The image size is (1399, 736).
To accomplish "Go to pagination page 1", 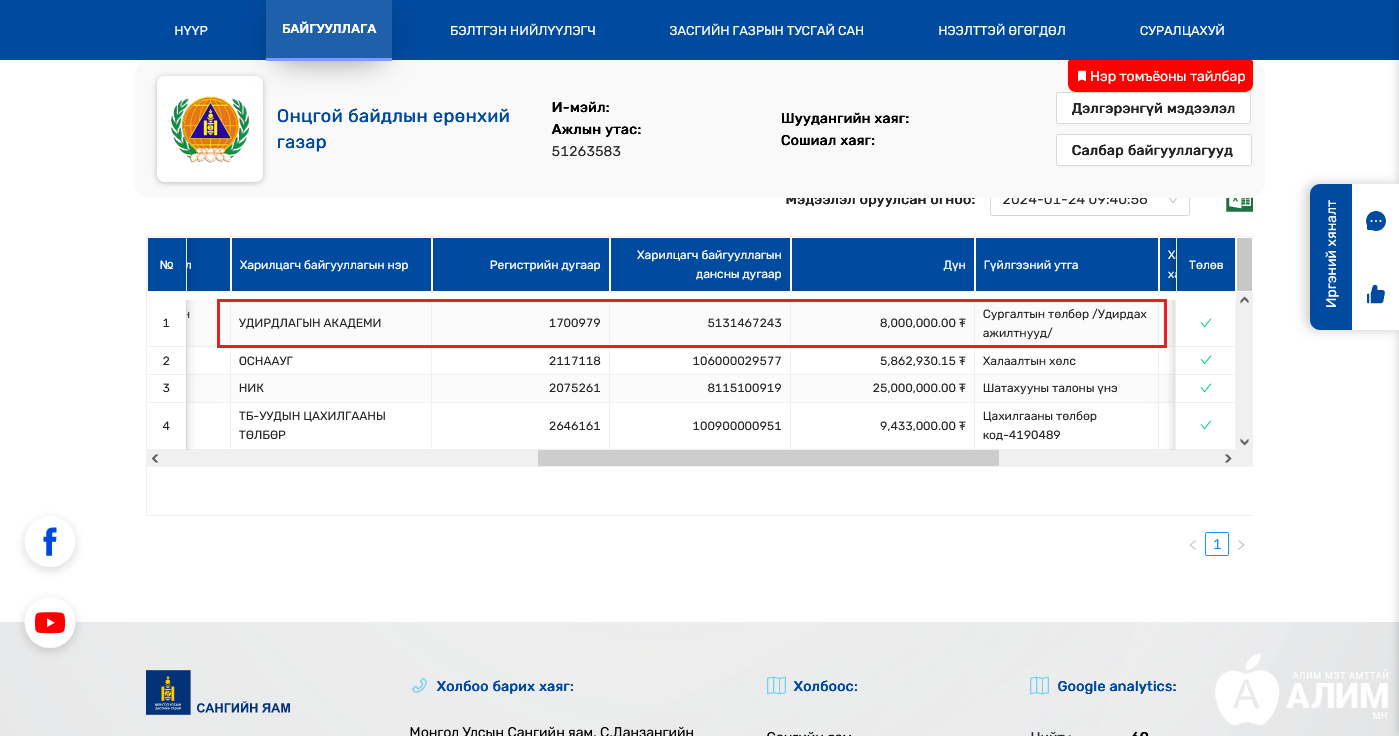I will [1217, 544].
